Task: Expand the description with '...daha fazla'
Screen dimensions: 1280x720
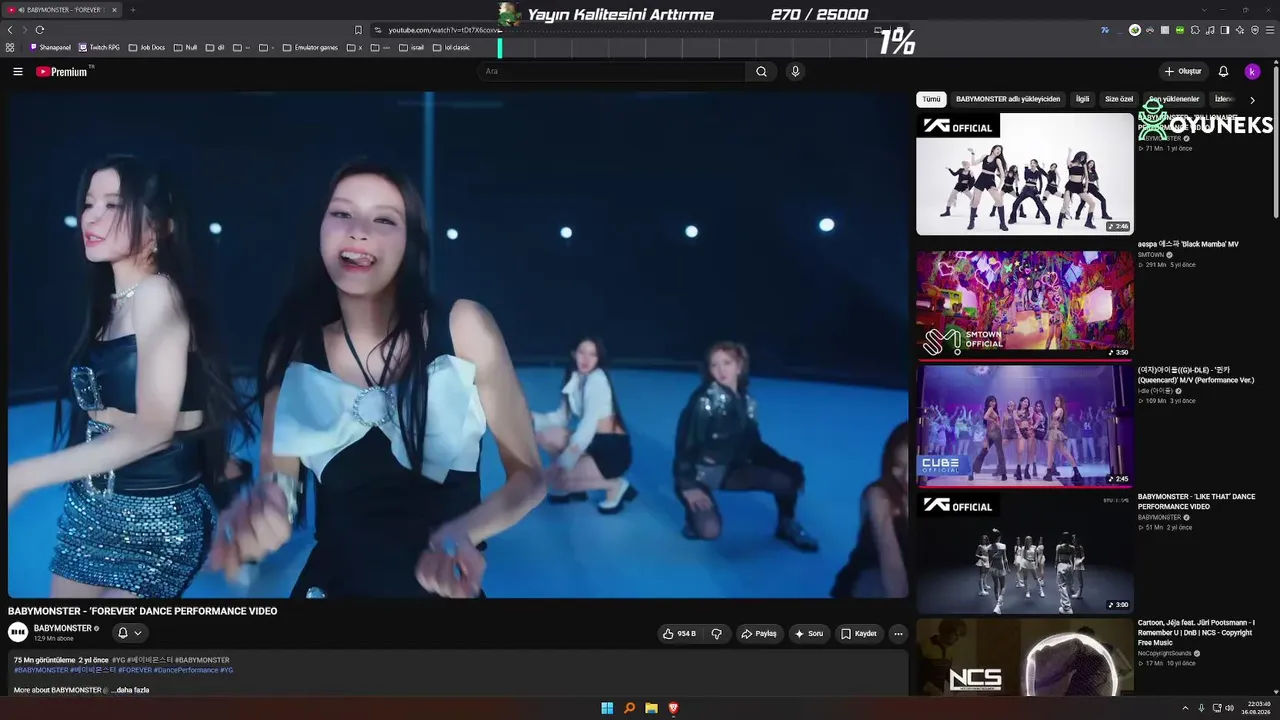Action: click(x=130, y=690)
